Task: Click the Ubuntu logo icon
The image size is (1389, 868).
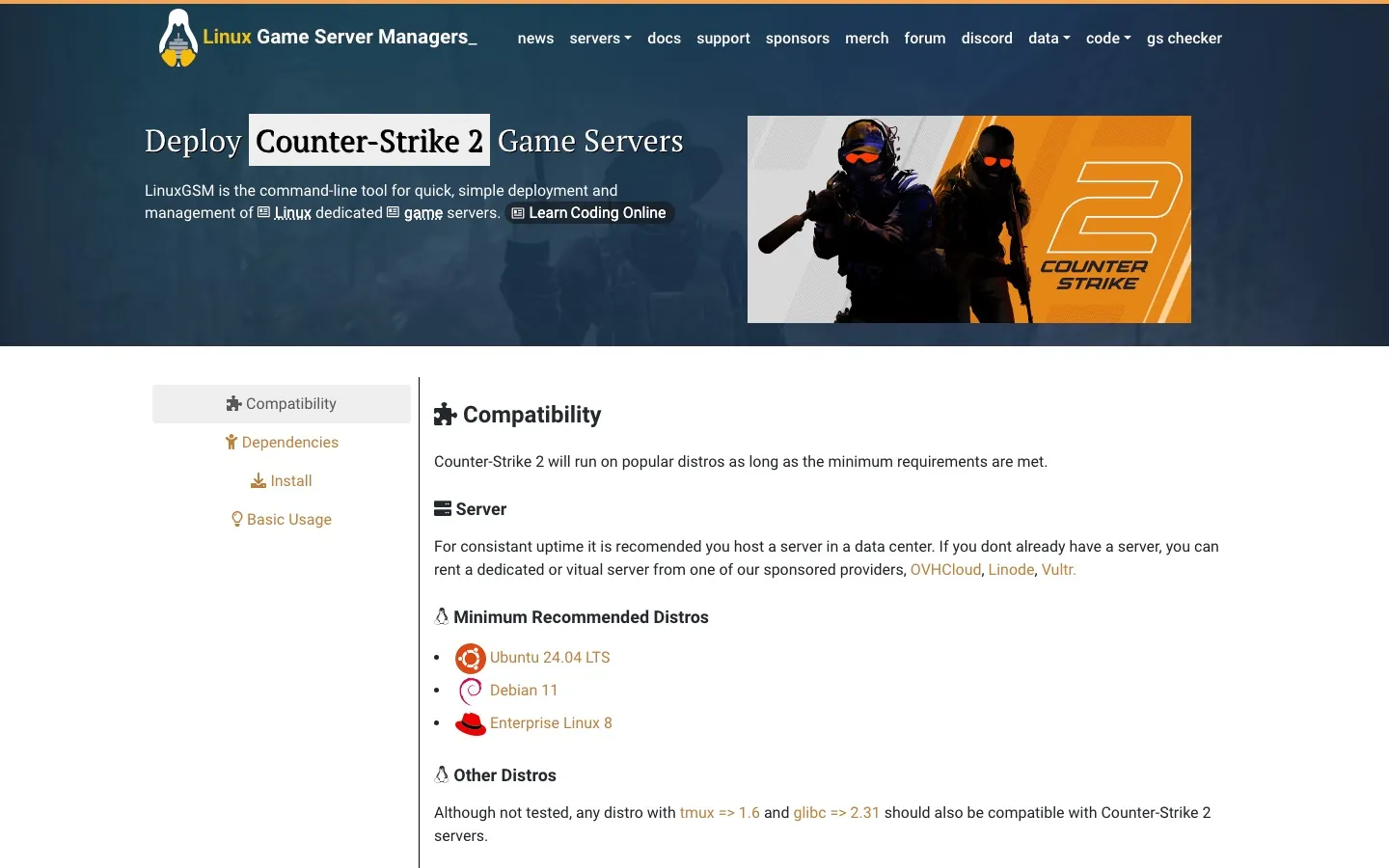Action: click(x=471, y=659)
